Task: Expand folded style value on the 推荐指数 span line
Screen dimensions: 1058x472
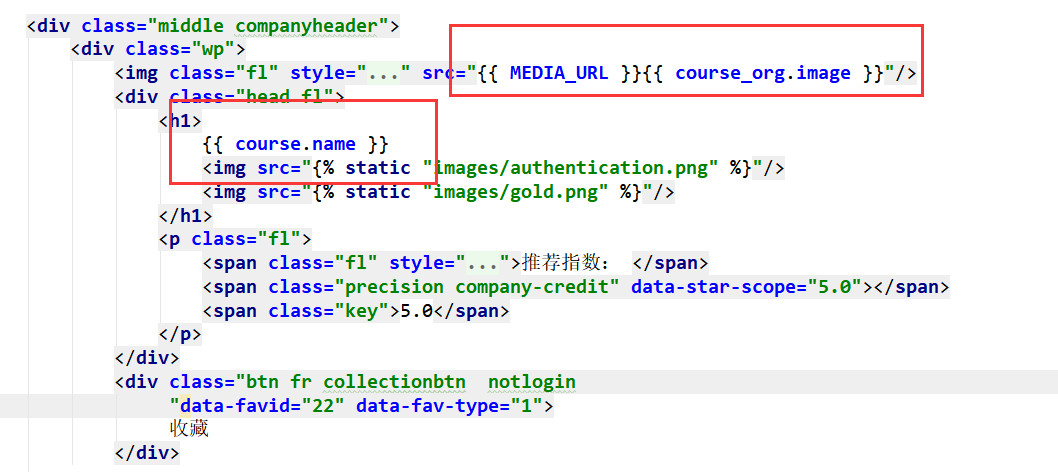Action: [x=483, y=262]
